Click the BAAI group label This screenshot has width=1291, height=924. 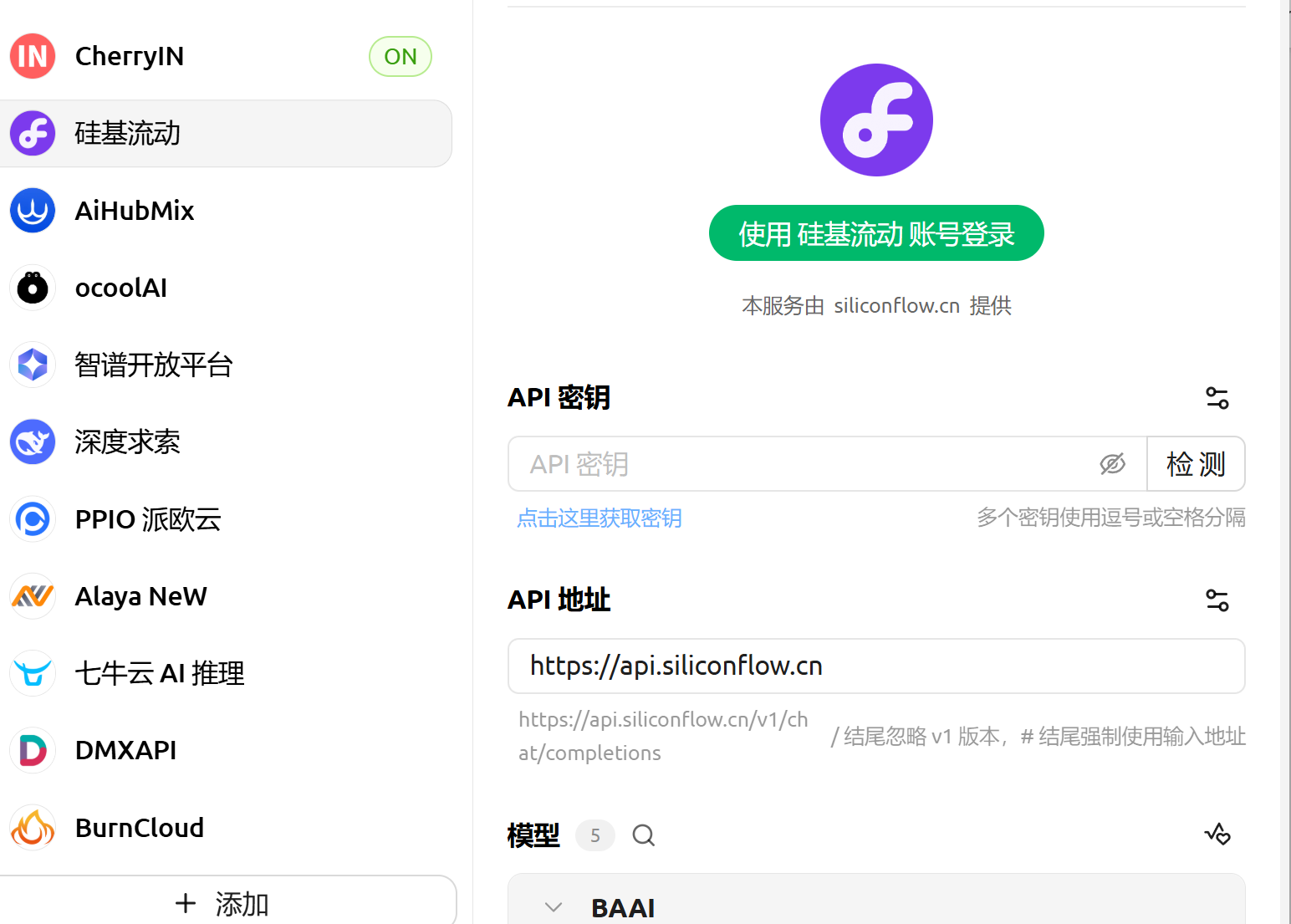click(623, 908)
